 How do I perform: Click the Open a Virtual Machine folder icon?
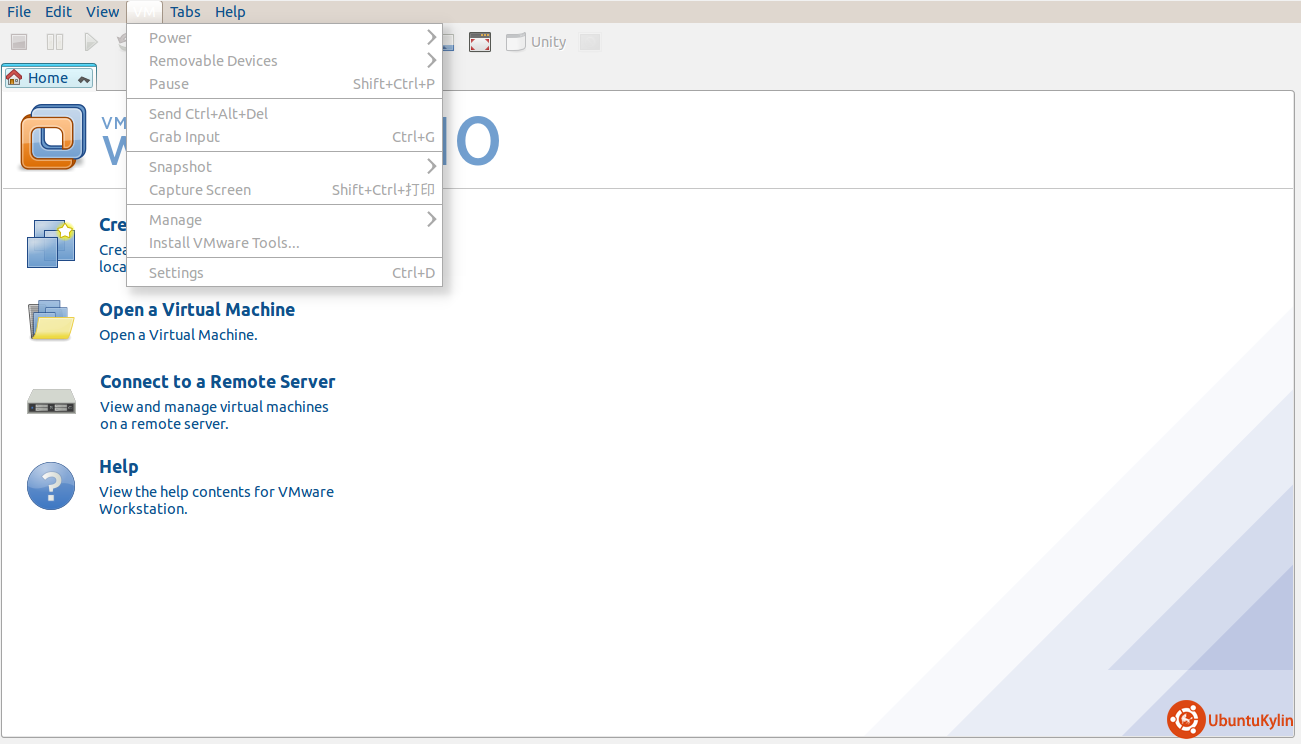tap(51, 321)
